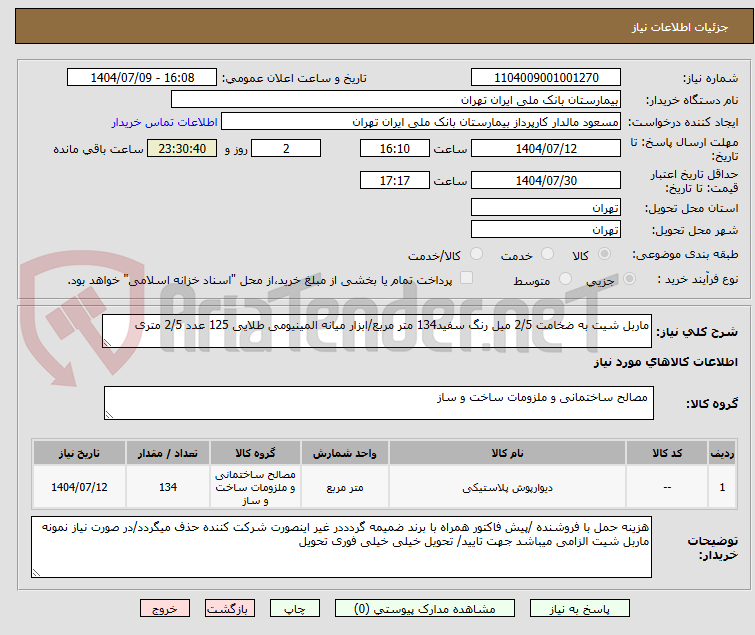Screen dimensions: 755x635
Task: Open اطلاعات تماس خریدار link
Action: (x=165, y=122)
